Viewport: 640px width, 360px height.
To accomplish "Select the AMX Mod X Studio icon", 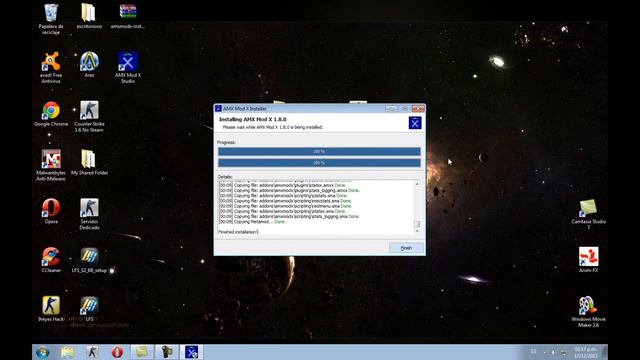I will click(x=128, y=67).
